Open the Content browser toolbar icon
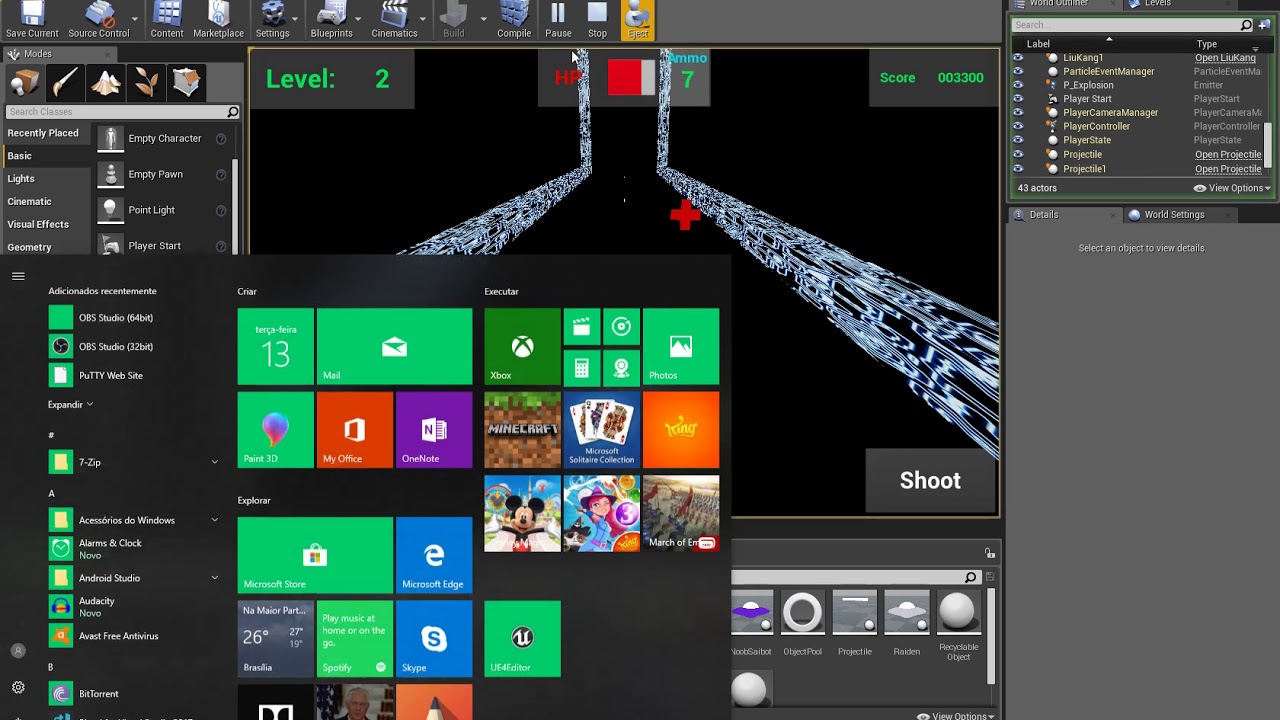1280x720 pixels. 167,20
